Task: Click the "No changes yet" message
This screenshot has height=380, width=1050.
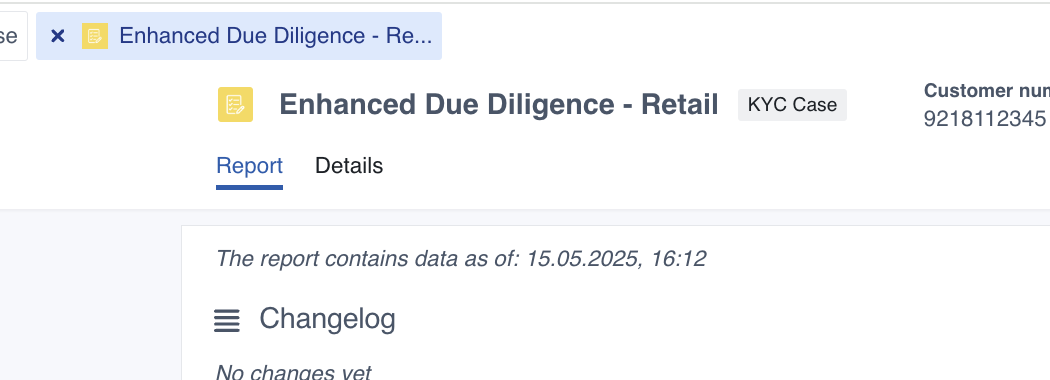Action: [x=293, y=372]
